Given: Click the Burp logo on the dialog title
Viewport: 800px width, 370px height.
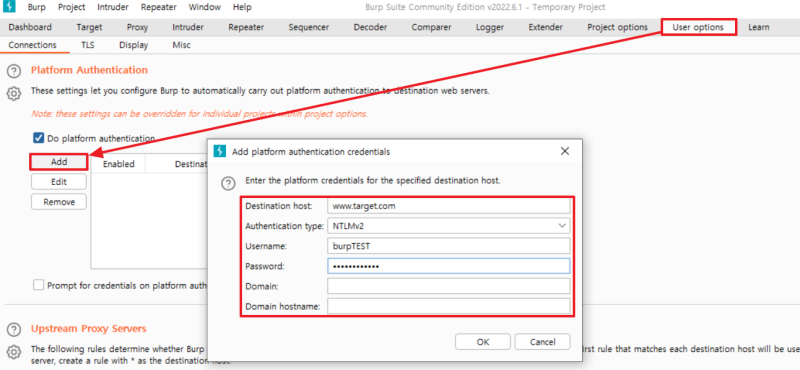Looking at the screenshot, I should [220, 151].
